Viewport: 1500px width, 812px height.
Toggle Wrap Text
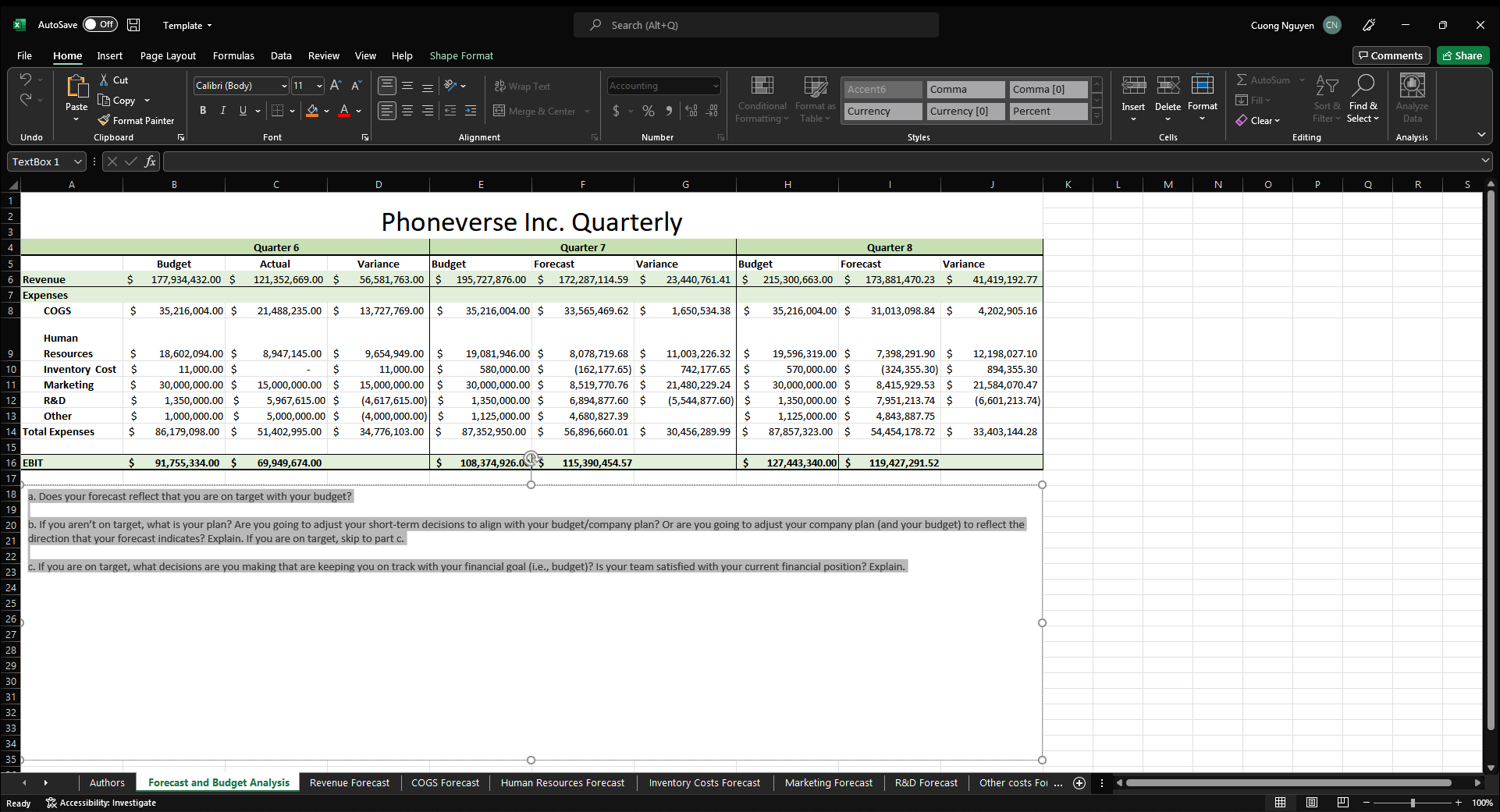coord(522,86)
